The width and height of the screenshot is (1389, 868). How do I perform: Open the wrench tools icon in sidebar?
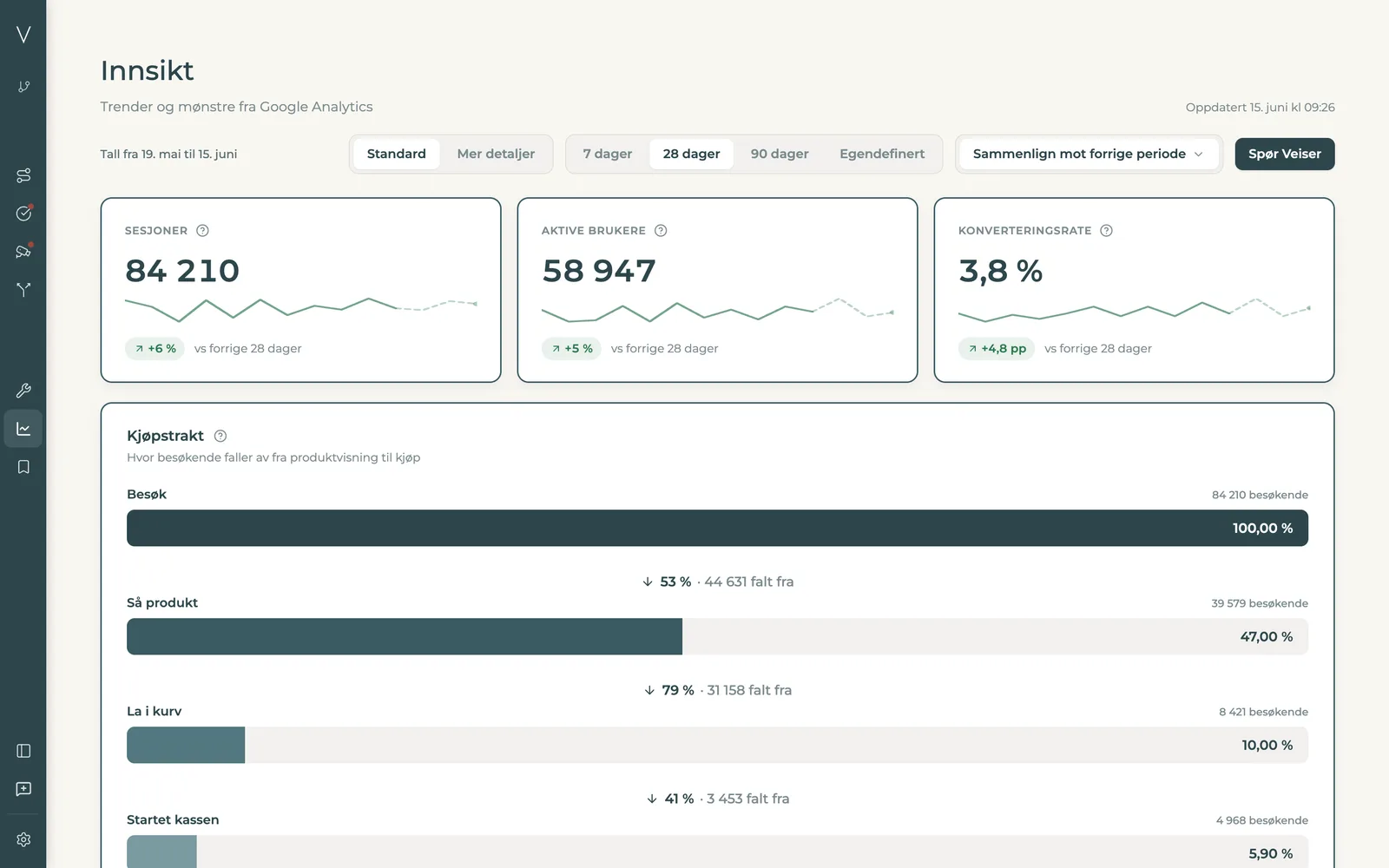click(x=23, y=391)
